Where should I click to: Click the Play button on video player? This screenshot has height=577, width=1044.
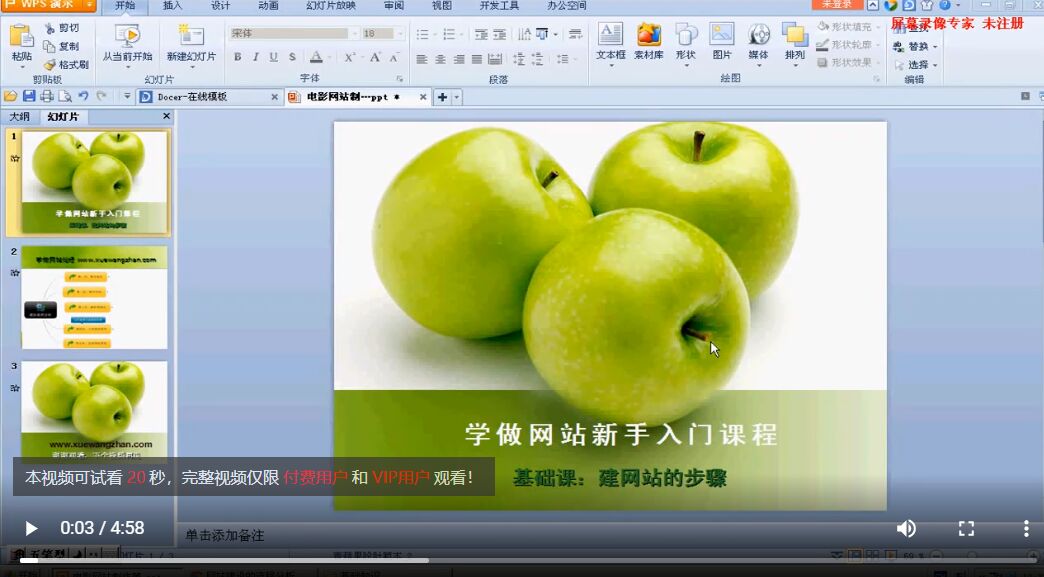pos(31,528)
